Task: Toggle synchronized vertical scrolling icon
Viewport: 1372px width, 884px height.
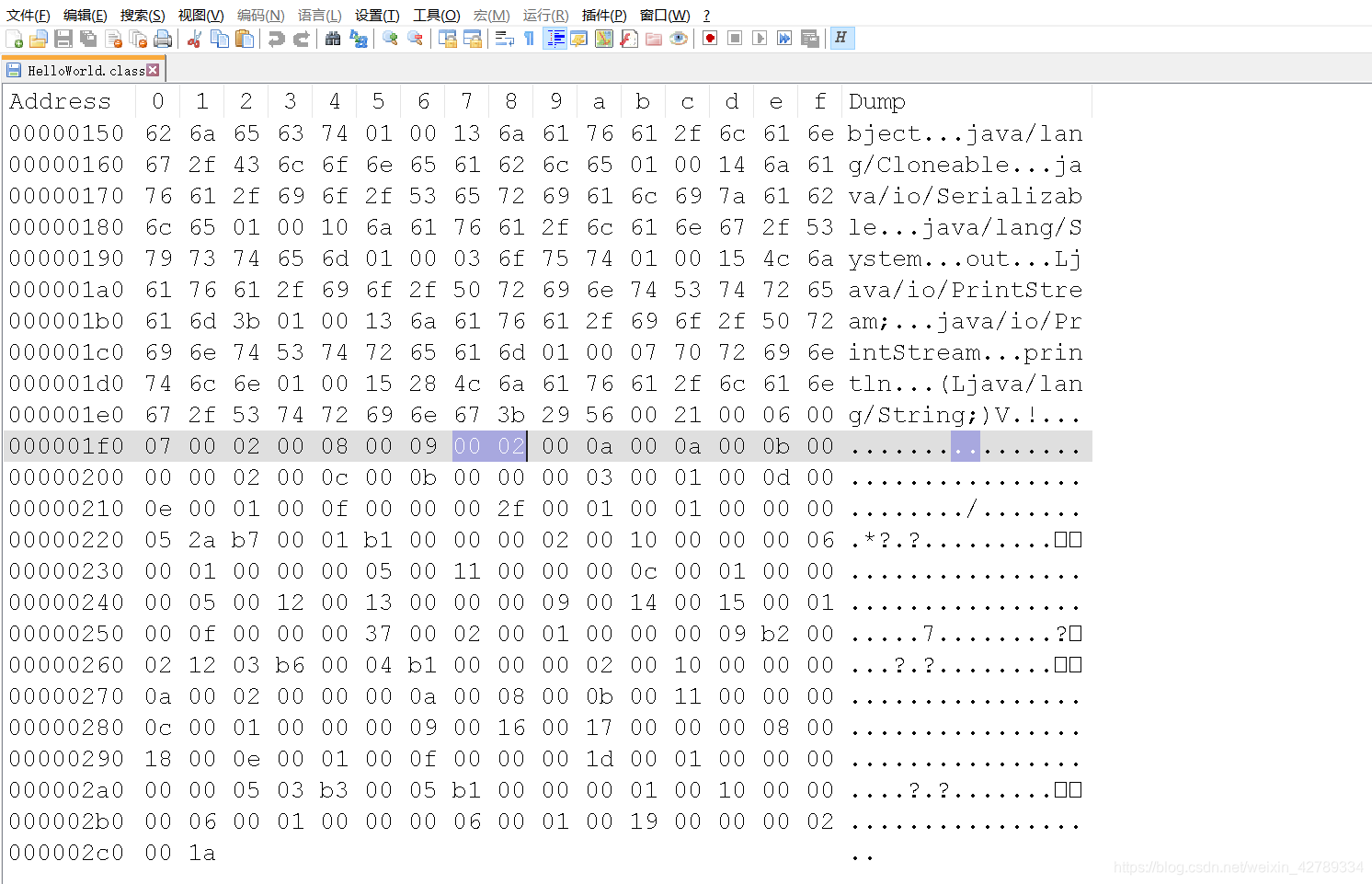Action: click(448, 39)
